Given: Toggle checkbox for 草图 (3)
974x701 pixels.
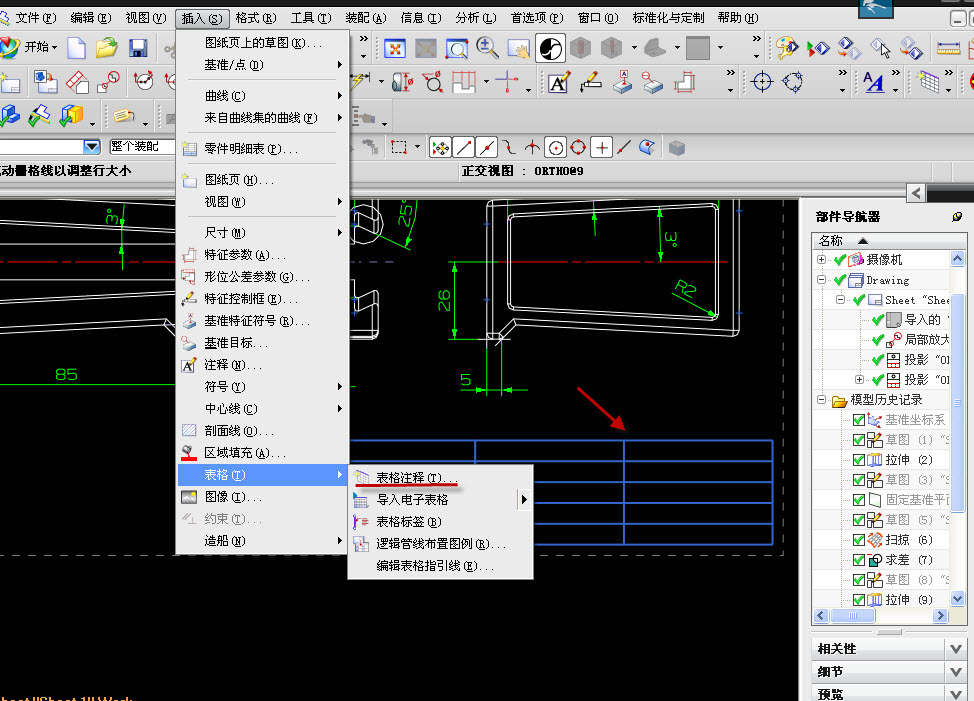Looking at the screenshot, I should [859, 480].
